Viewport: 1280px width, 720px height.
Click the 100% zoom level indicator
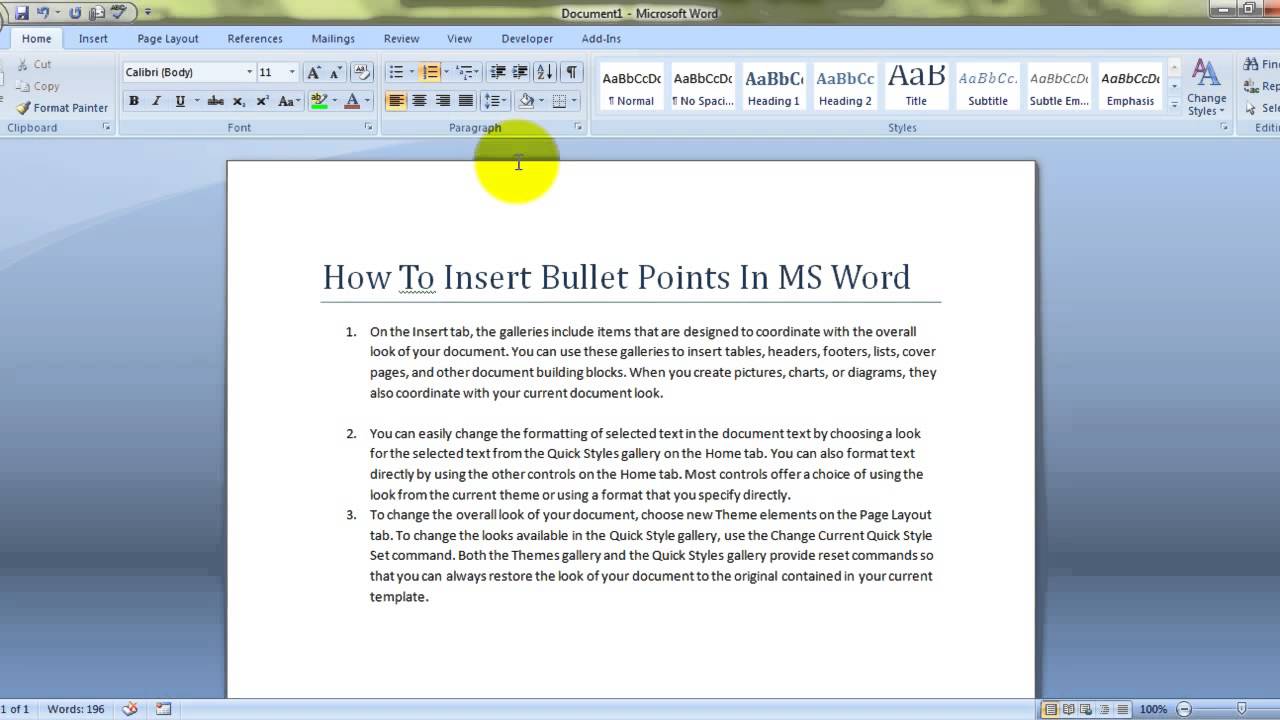(1153, 709)
